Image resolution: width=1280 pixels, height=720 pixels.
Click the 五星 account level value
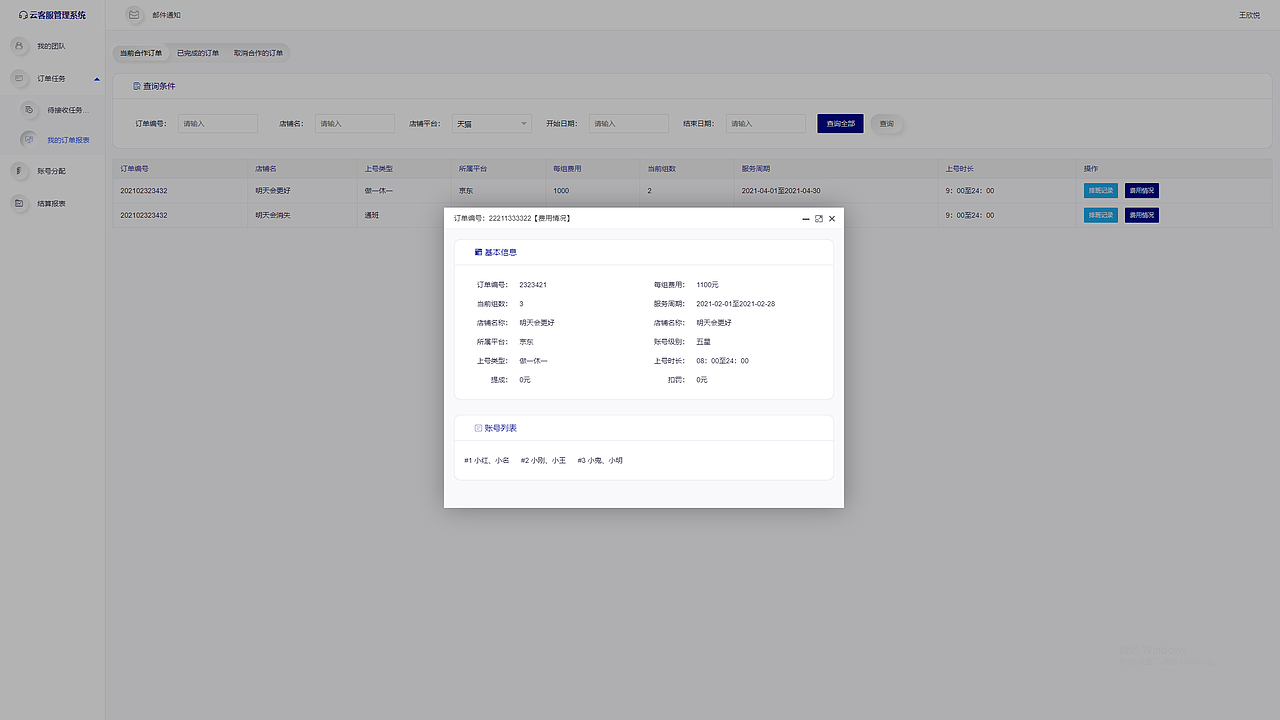click(704, 342)
